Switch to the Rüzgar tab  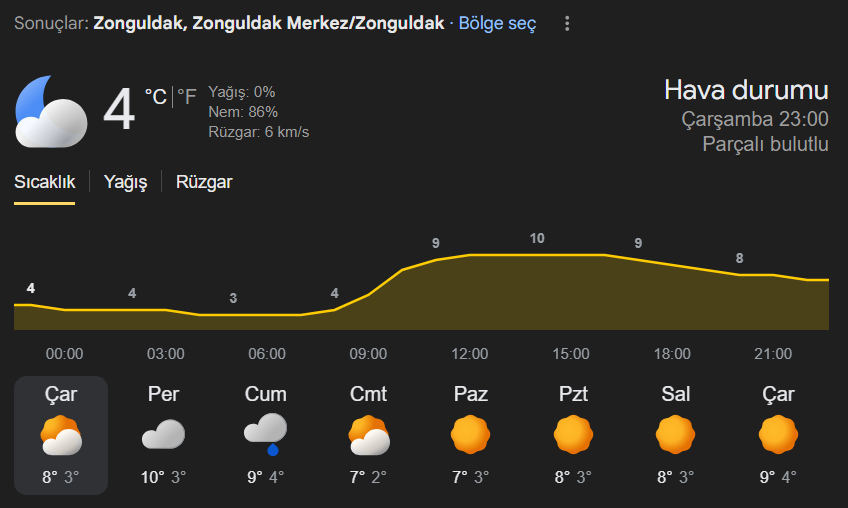[x=204, y=182]
